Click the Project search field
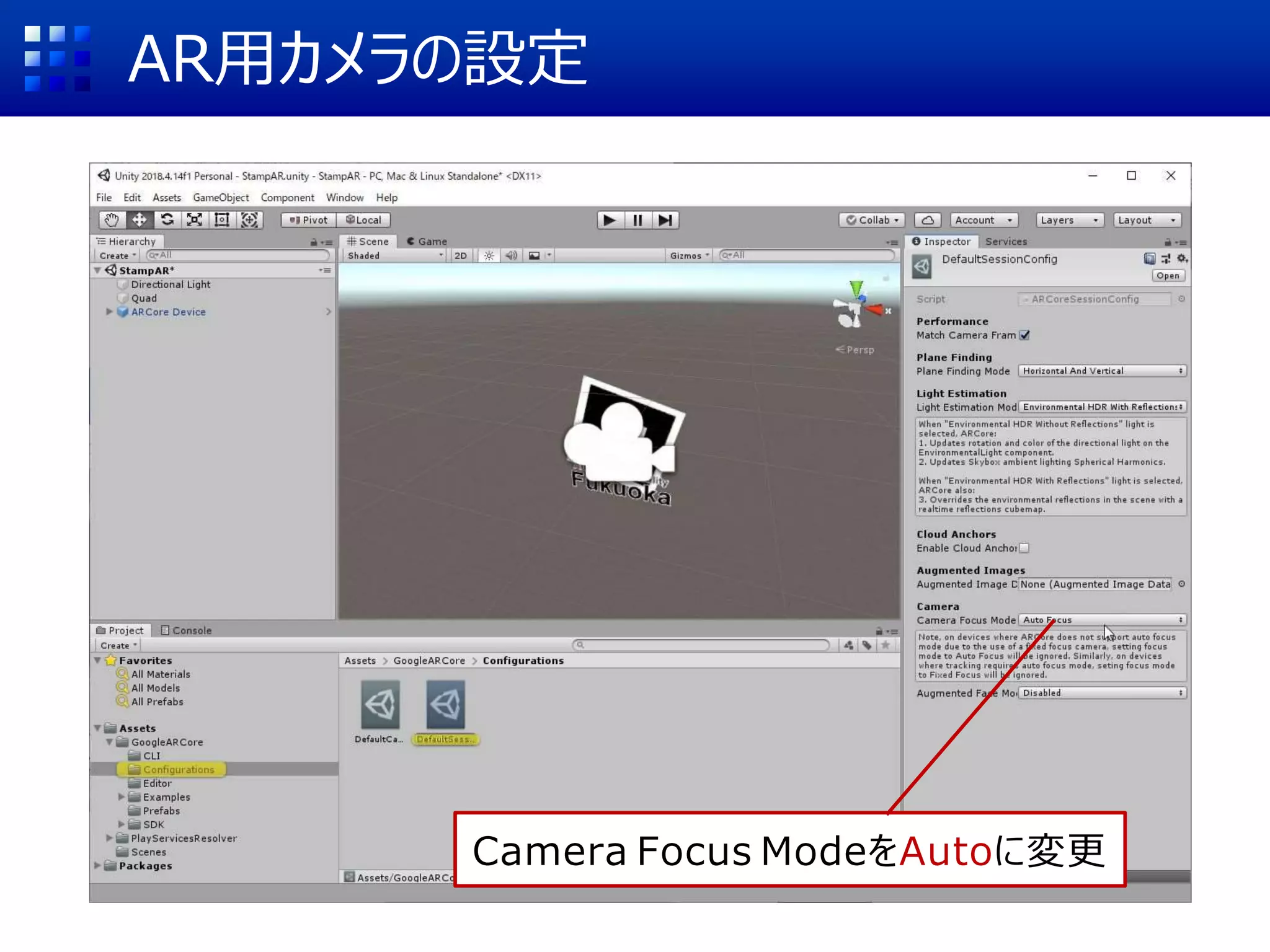1270x952 pixels. coord(701,645)
